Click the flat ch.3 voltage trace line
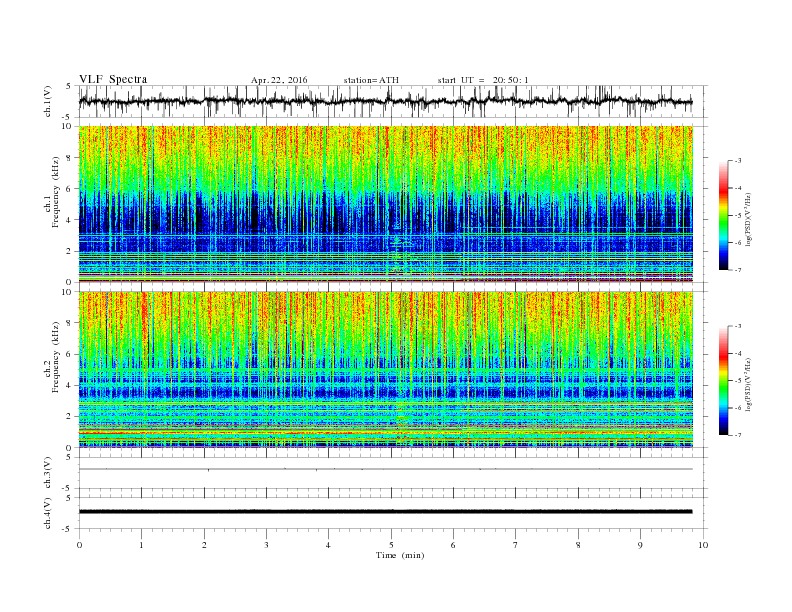Image resolution: width=792 pixels, height=612 pixels. 386,469
